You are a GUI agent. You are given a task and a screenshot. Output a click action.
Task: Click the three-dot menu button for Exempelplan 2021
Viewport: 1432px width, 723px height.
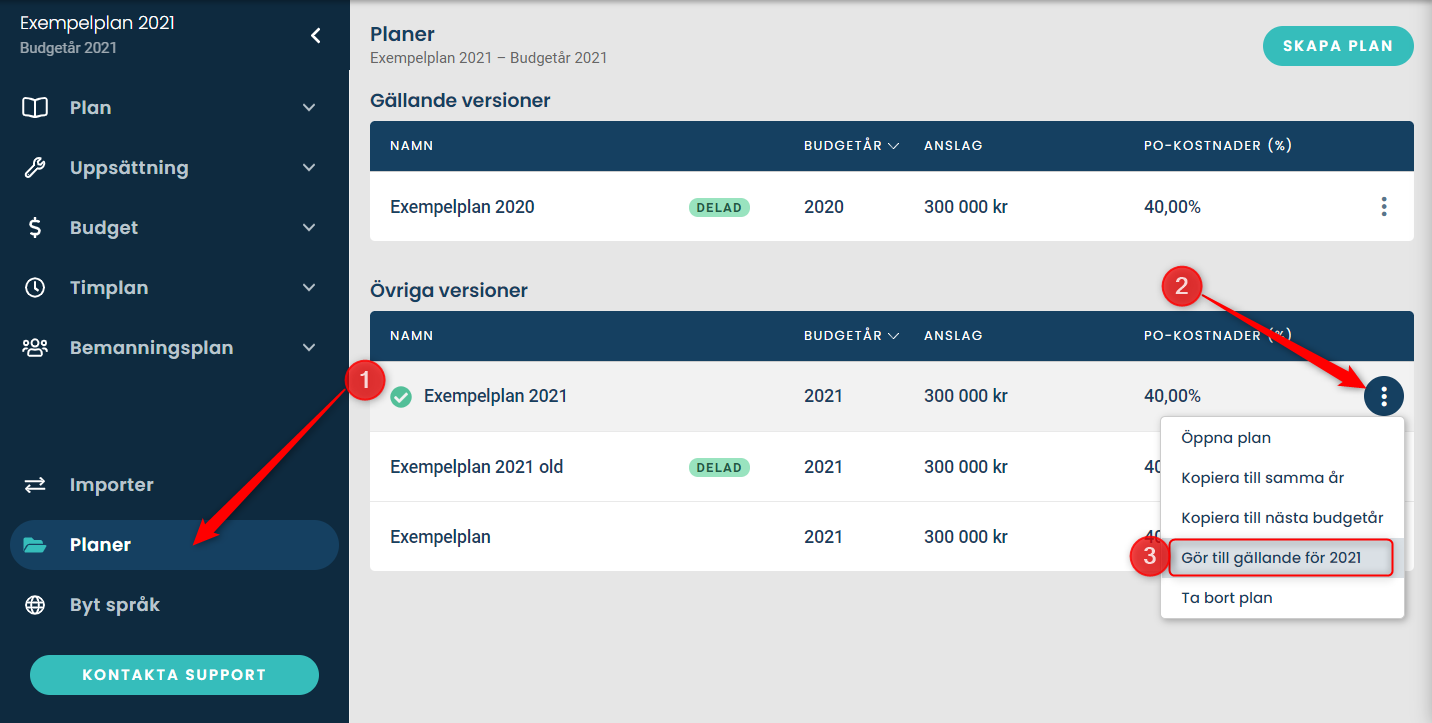pos(1384,397)
